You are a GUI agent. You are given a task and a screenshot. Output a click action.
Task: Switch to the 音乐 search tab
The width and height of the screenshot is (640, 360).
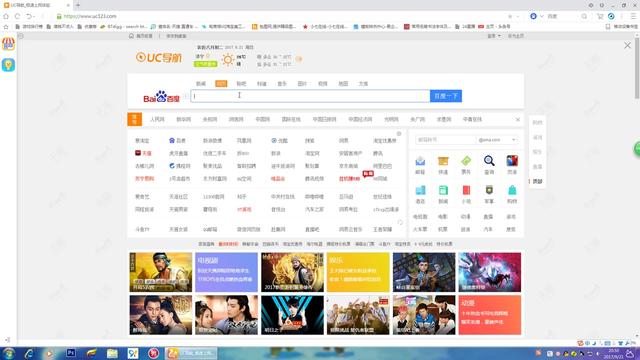point(282,84)
